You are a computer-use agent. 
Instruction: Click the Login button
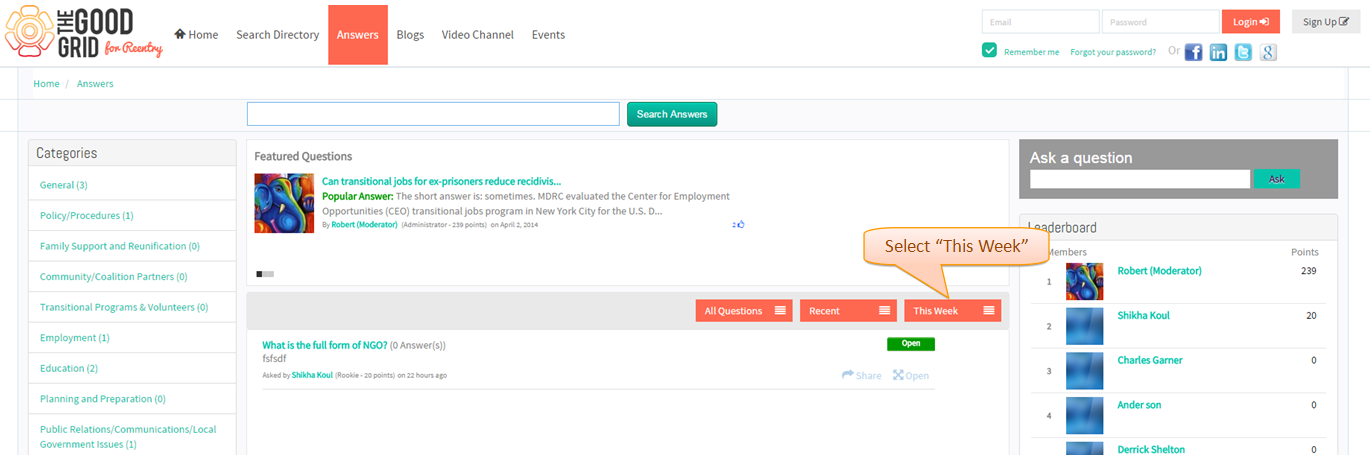[x=1251, y=22]
